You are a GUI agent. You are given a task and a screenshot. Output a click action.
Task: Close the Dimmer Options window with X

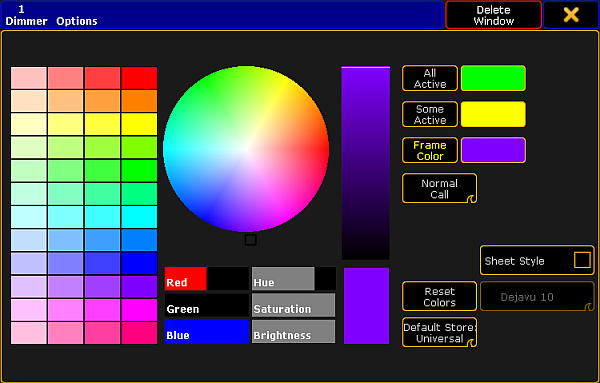tap(571, 15)
